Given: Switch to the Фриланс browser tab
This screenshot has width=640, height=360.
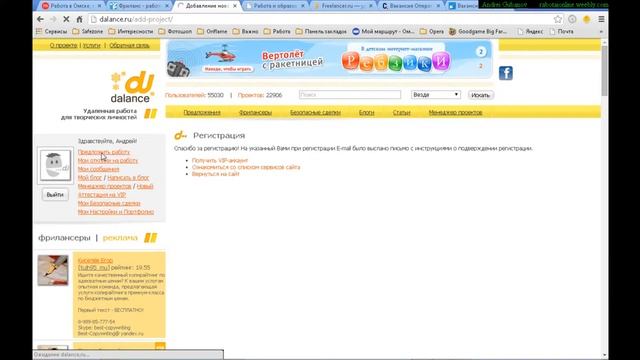Looking at the screenshot, I should point(139,6).
